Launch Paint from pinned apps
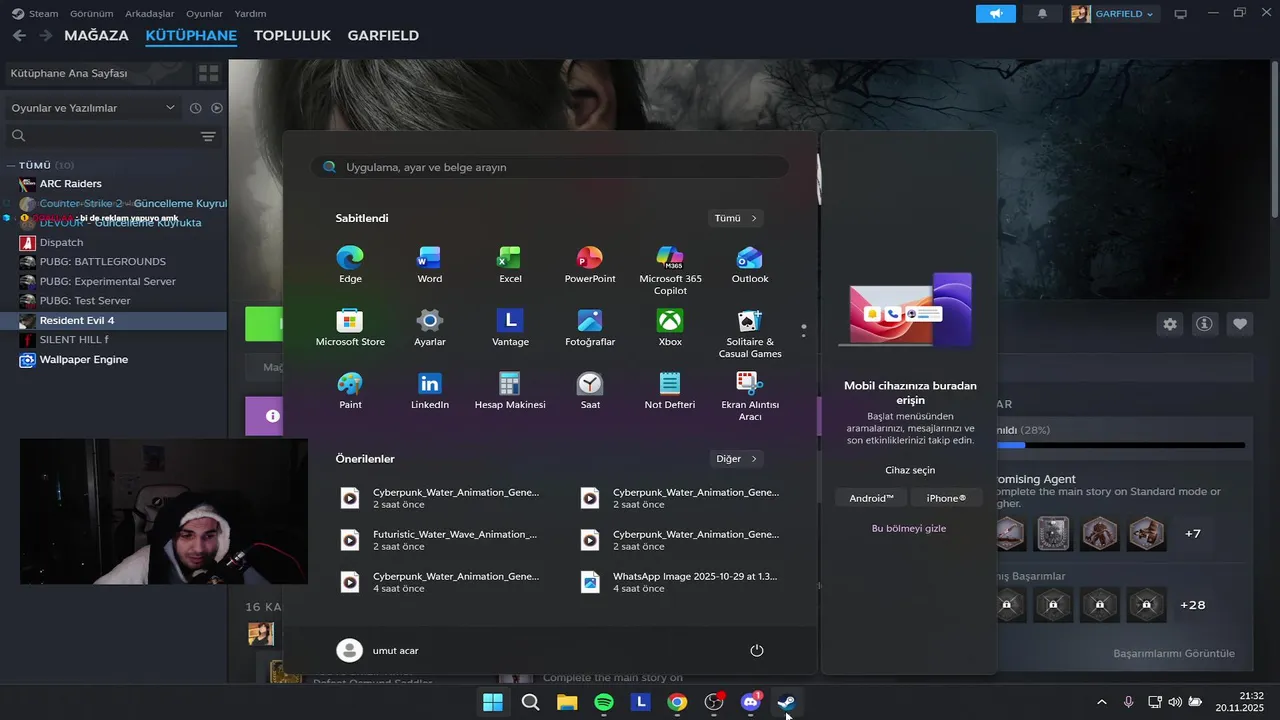 pyautogui.click(x=350, y=391)
